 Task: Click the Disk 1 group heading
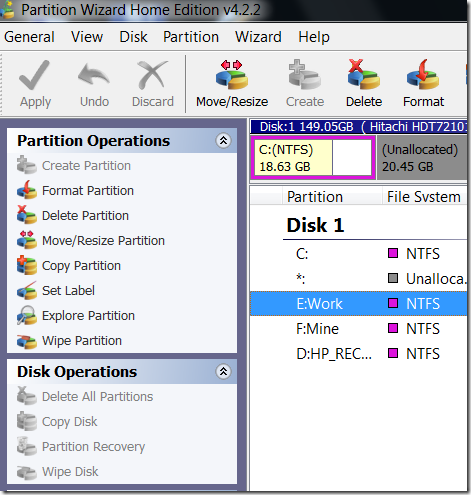tap(315, 225)
